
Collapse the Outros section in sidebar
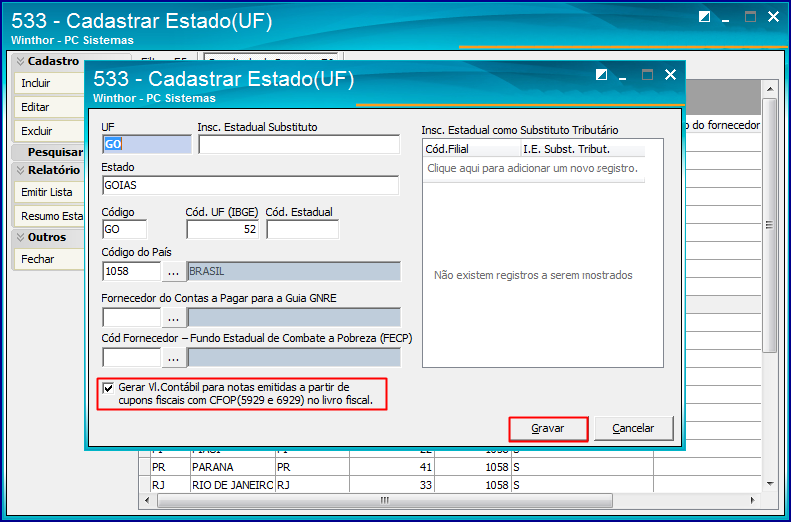point(21,237)
